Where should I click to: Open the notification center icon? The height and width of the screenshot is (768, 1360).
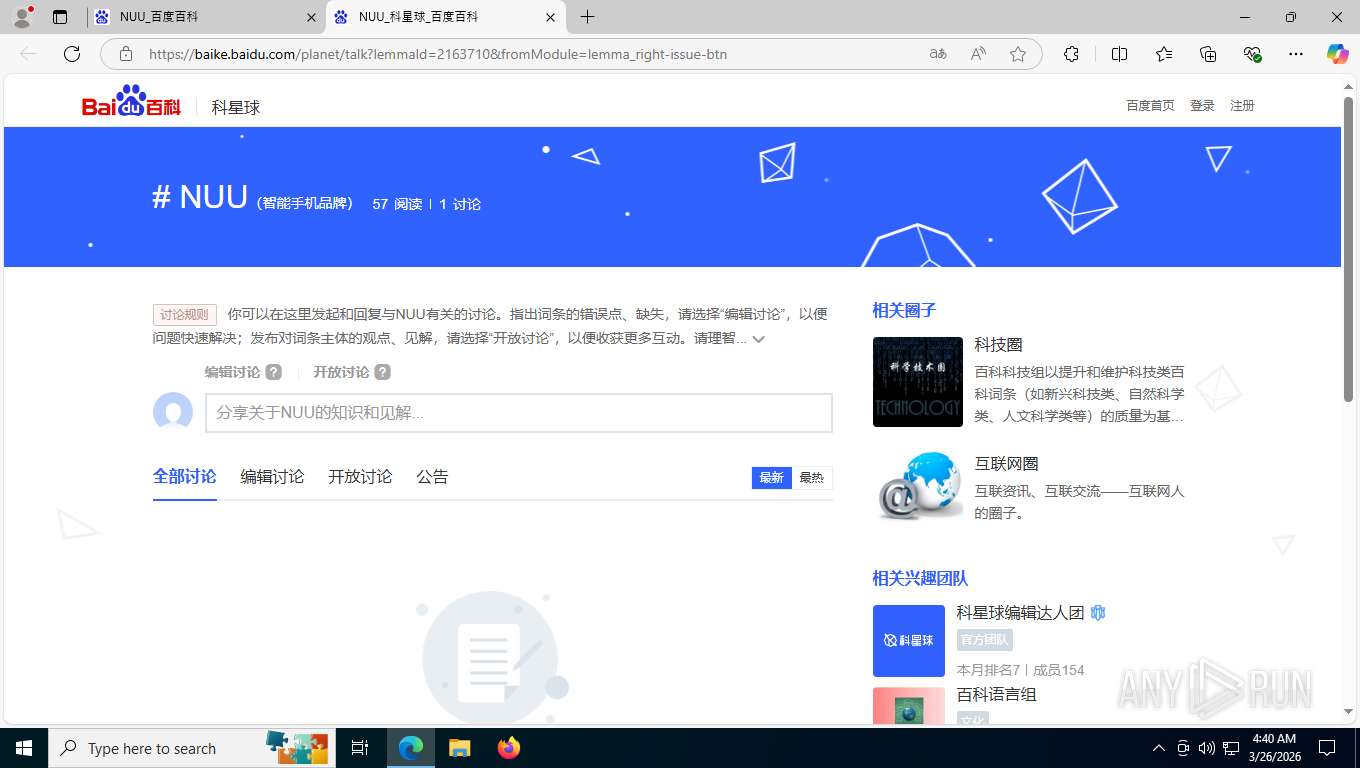click(1327, 748)
